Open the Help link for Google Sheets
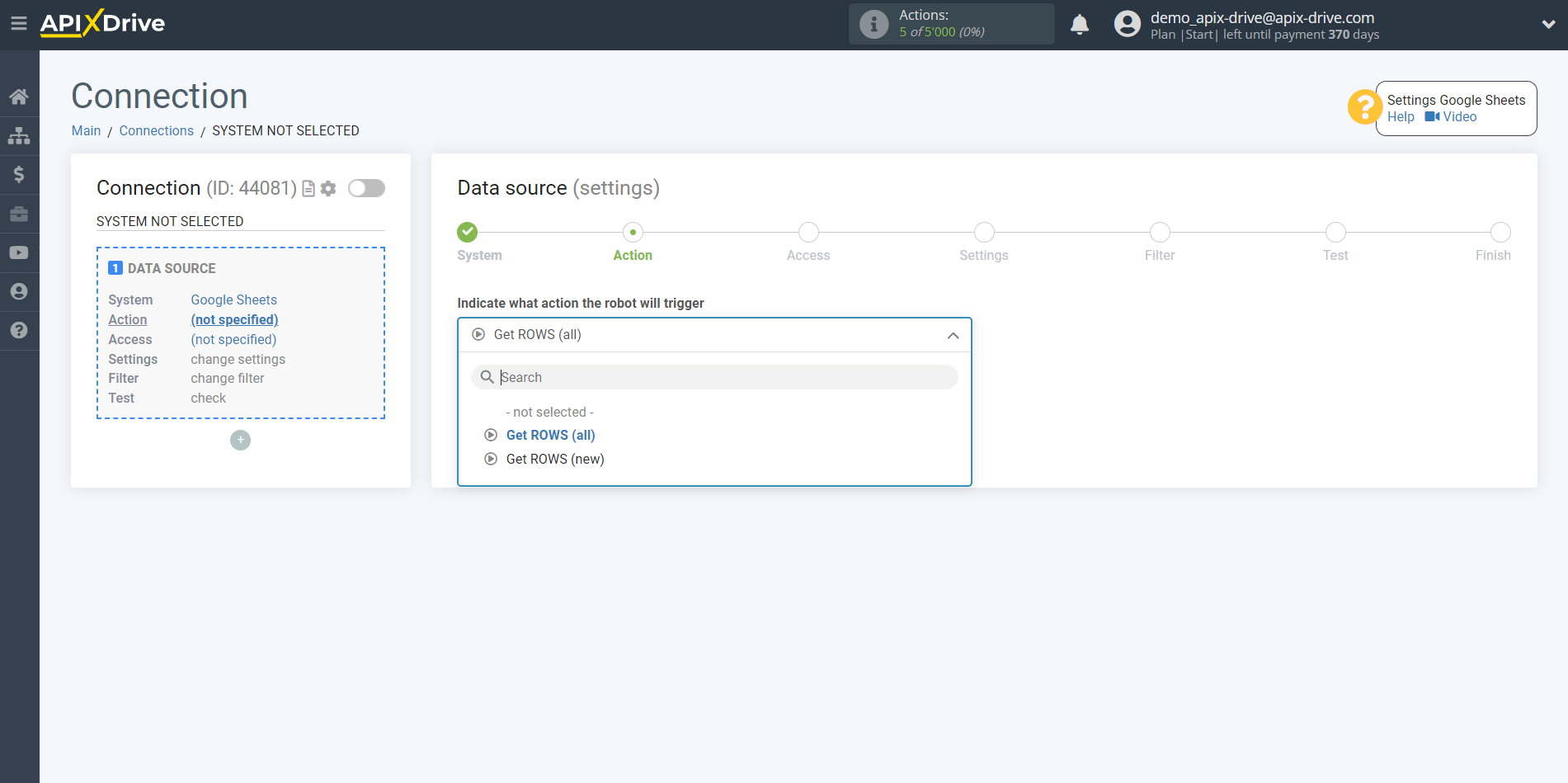1568x783 pixels. tap(1401, 117)
